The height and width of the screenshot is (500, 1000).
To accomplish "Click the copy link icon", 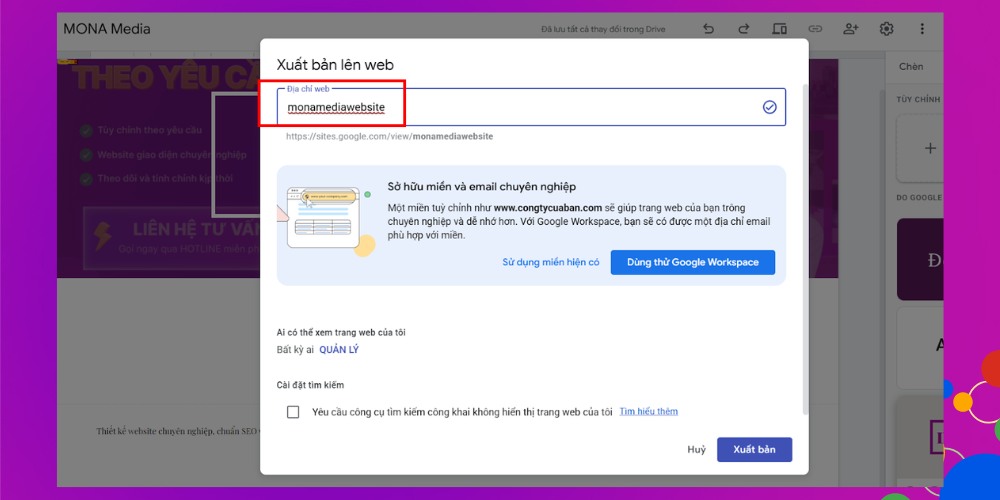I will 815,29.
